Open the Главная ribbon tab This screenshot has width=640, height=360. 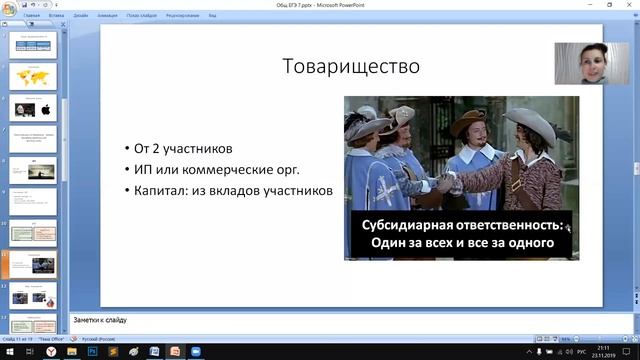[31, 16]
